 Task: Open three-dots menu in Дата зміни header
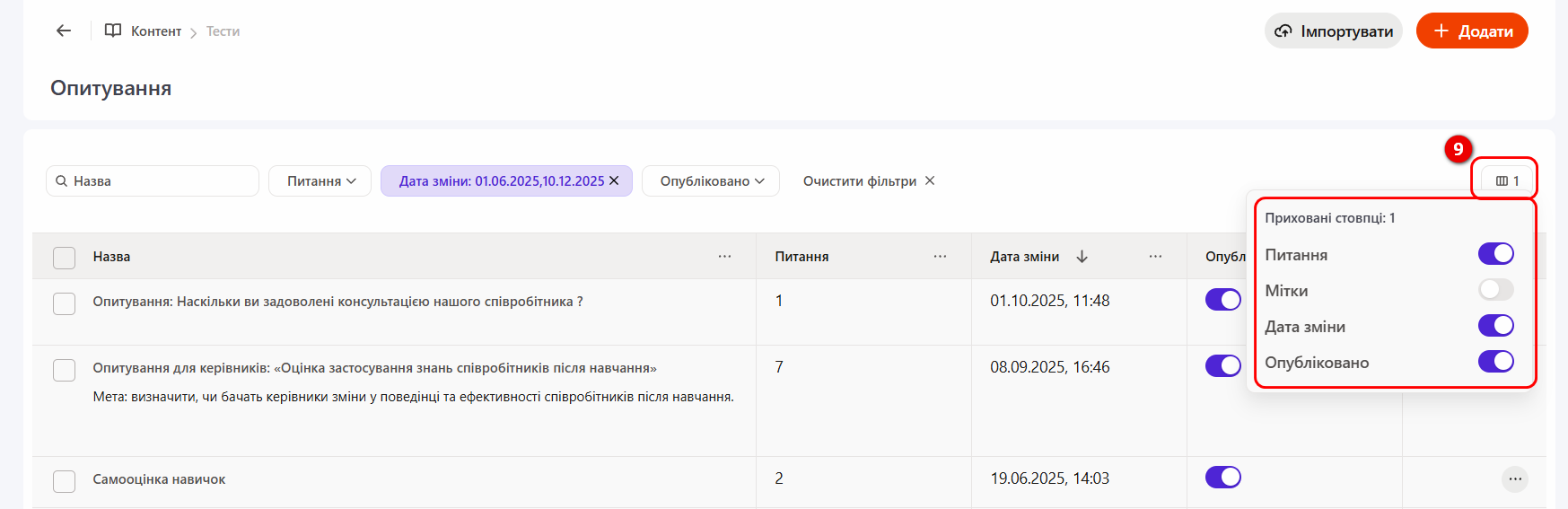[x=1155, y=257]
